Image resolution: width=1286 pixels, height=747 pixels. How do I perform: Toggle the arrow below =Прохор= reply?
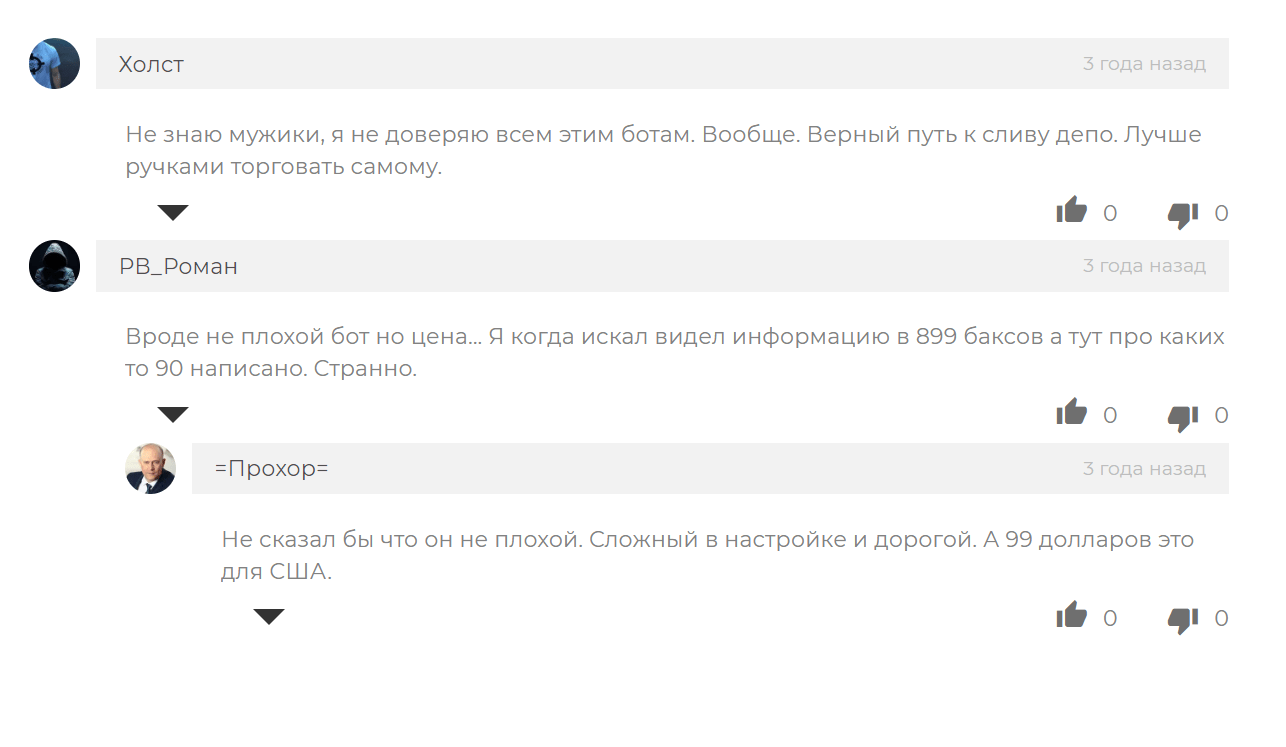click(x=269, y=616)
